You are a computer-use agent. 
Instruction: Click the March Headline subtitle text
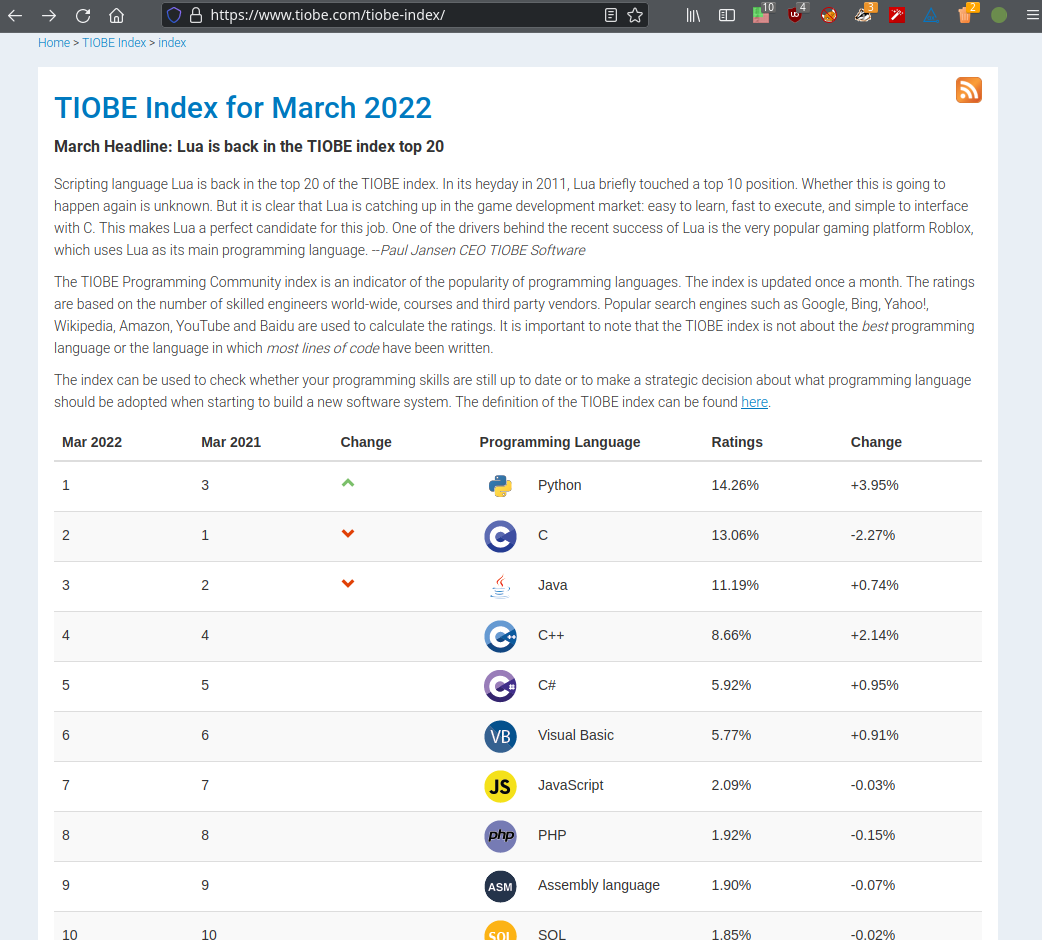pos(249,146)
